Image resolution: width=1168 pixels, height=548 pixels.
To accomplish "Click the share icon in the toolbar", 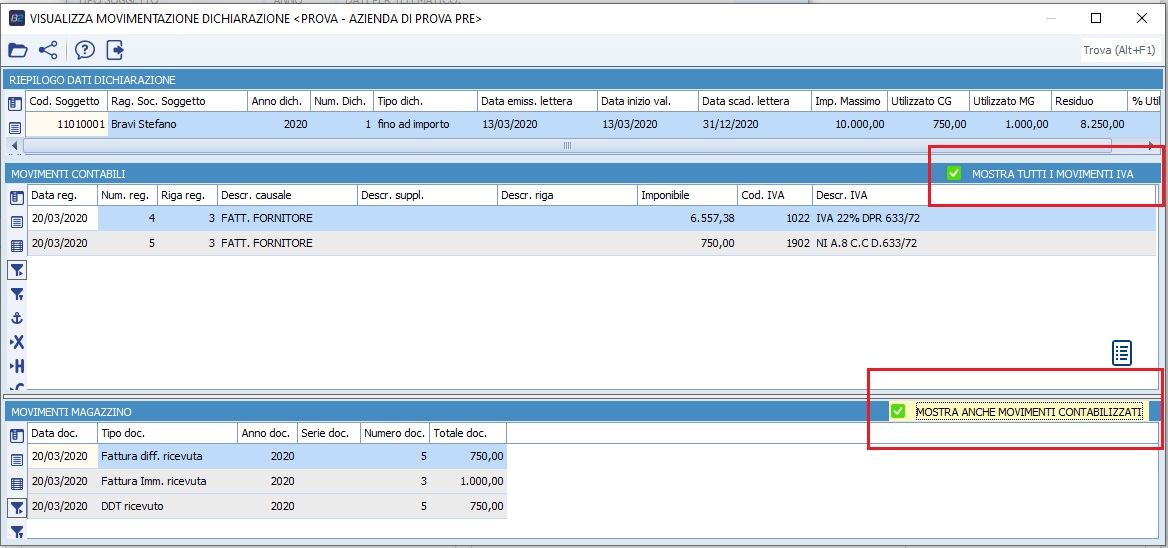I will (x=48, y=51).
